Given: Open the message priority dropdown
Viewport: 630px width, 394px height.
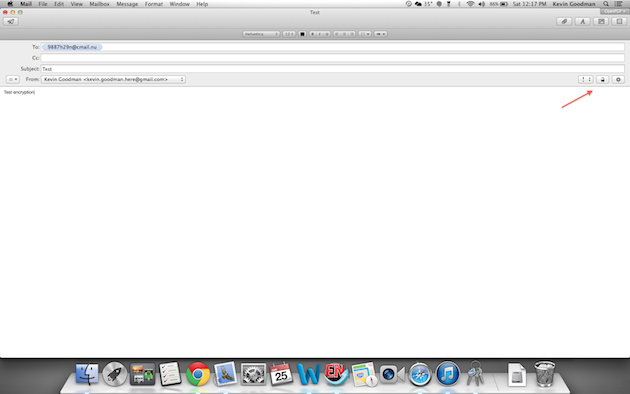Looking at the screenshot, I should (586, 80).
